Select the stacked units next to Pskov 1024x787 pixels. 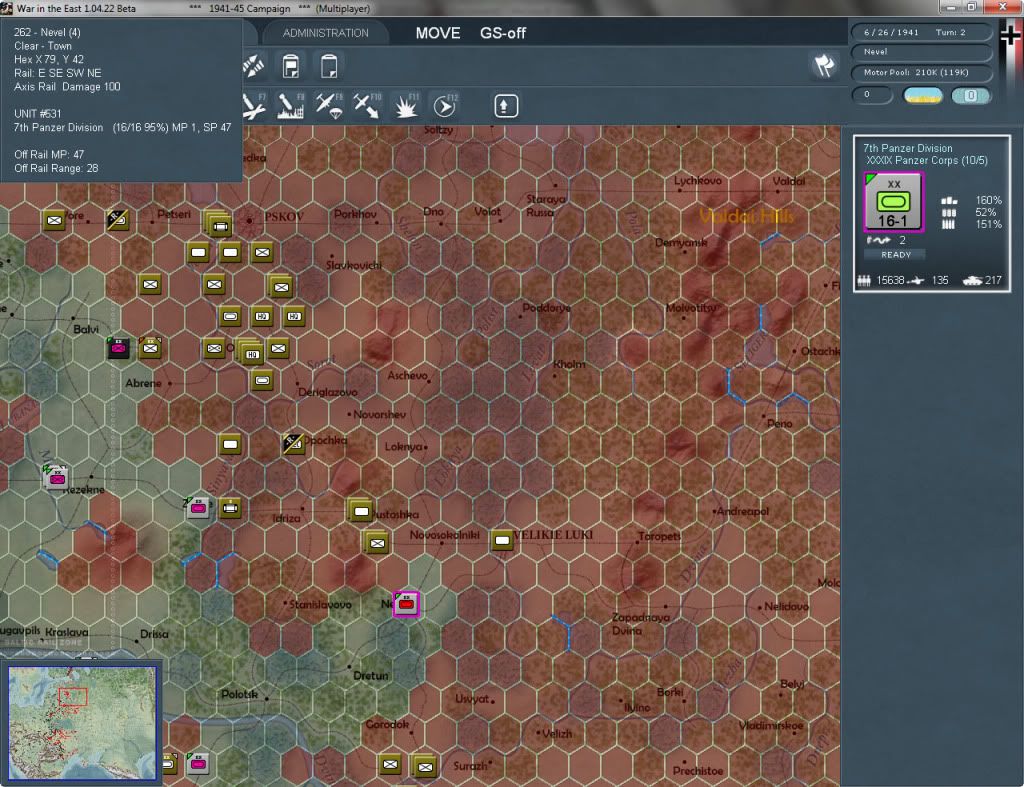pos(219,225)
